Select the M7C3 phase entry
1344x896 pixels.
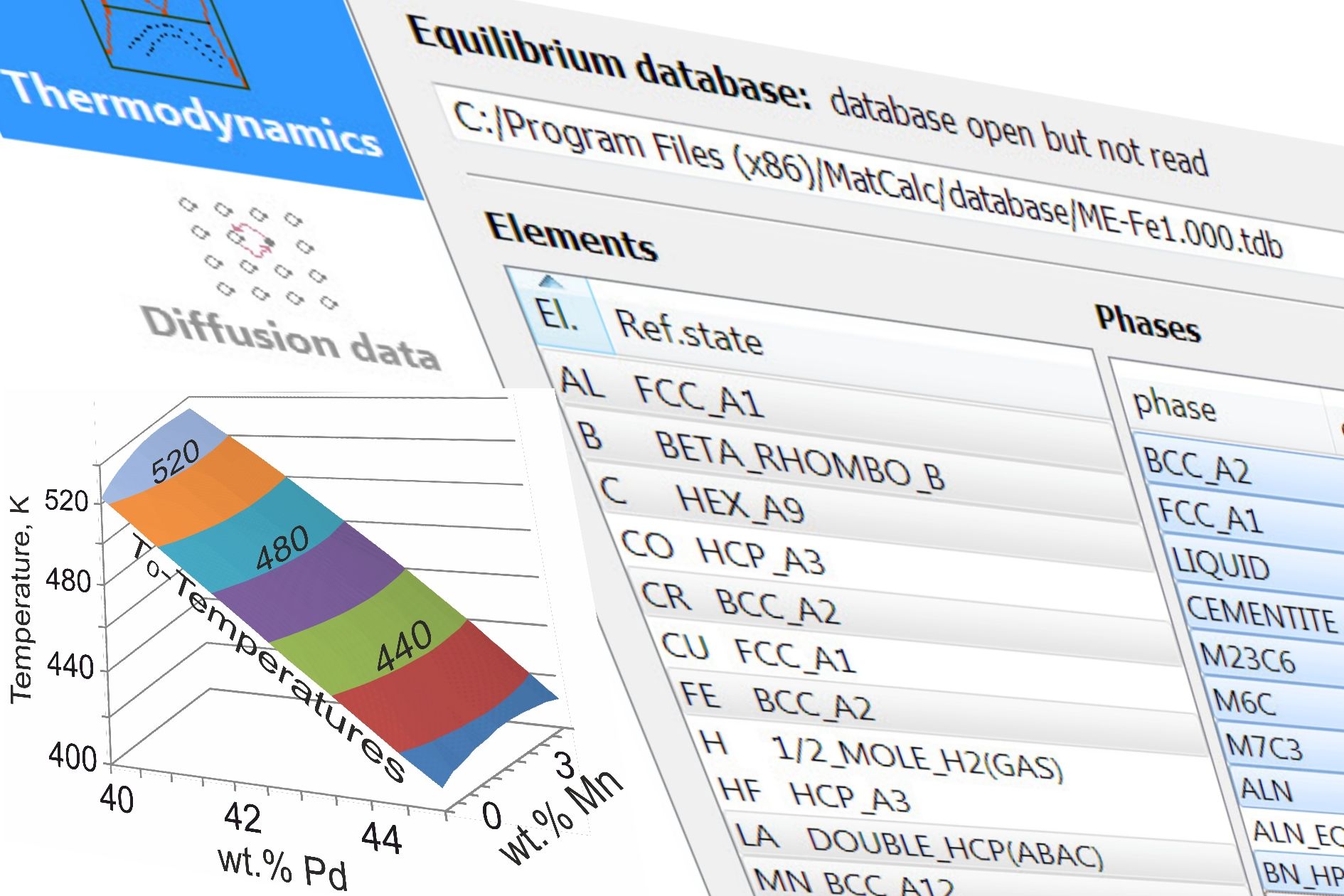(1264, 747)
